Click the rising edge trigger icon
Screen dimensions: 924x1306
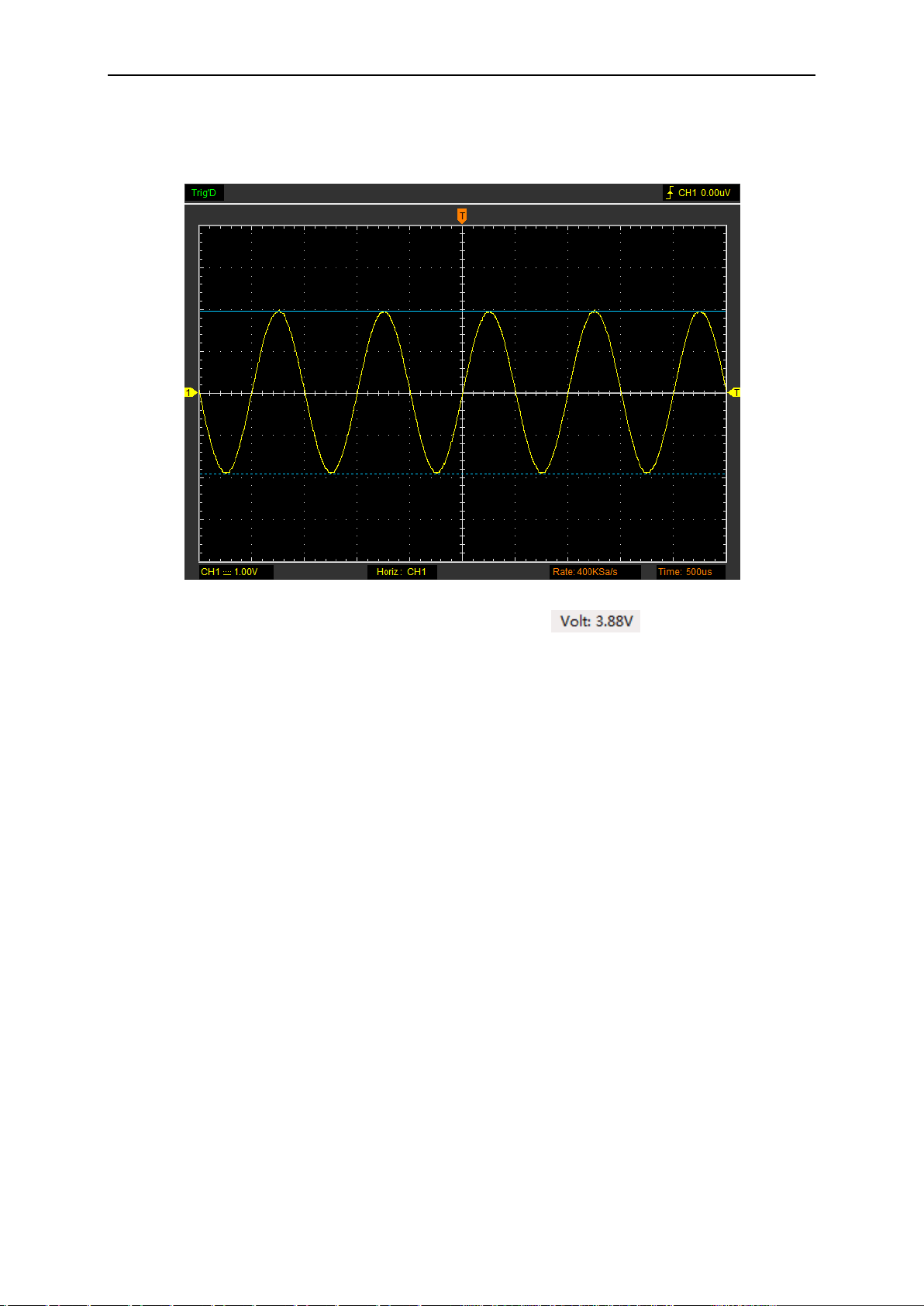click(670, 193)
